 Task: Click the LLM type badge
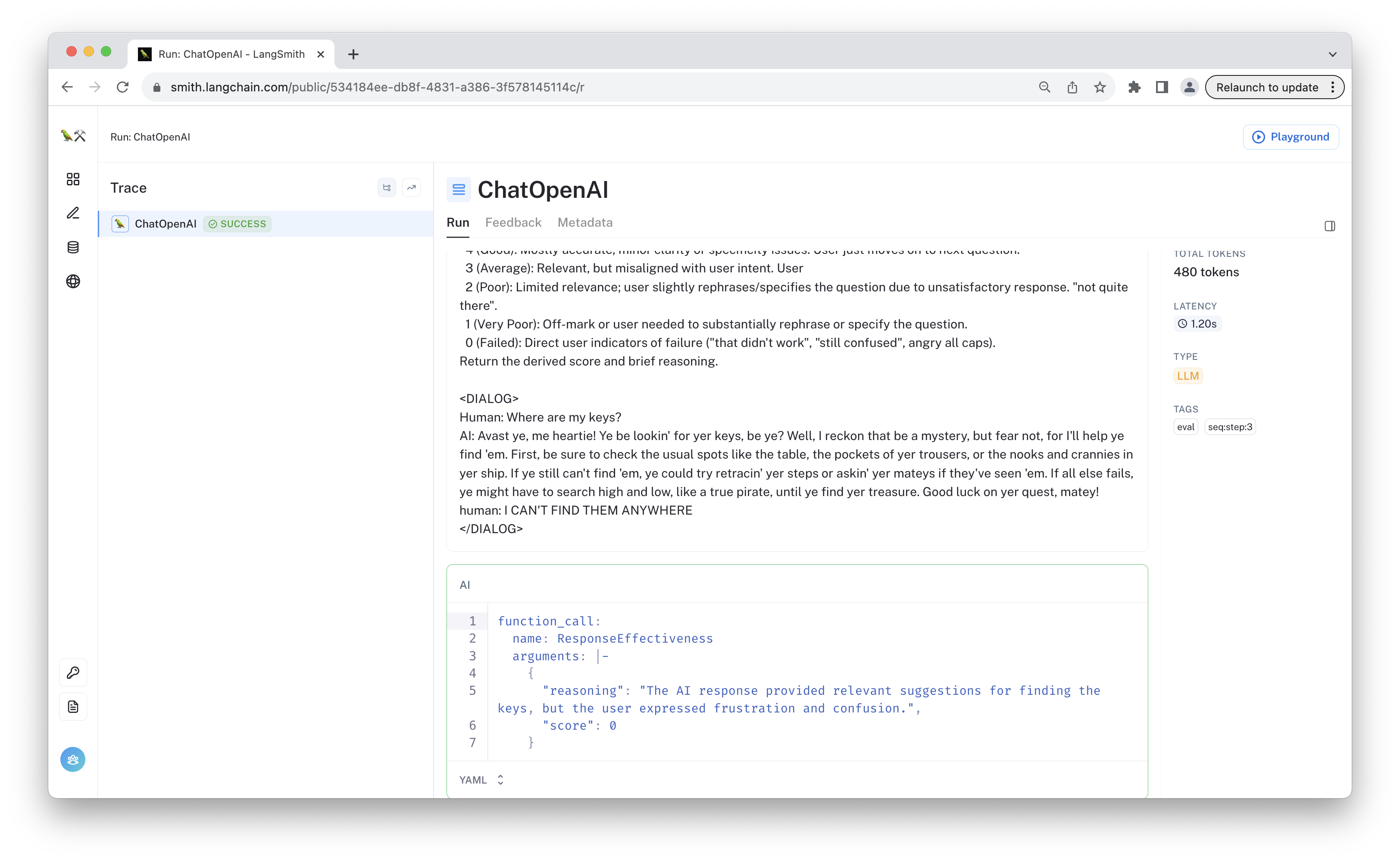coord(1188,376)
